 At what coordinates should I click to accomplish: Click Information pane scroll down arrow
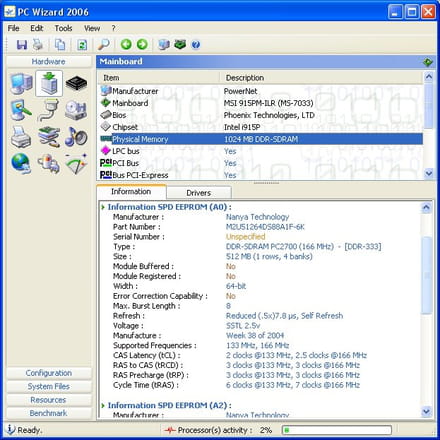click(x=426, y=411)
